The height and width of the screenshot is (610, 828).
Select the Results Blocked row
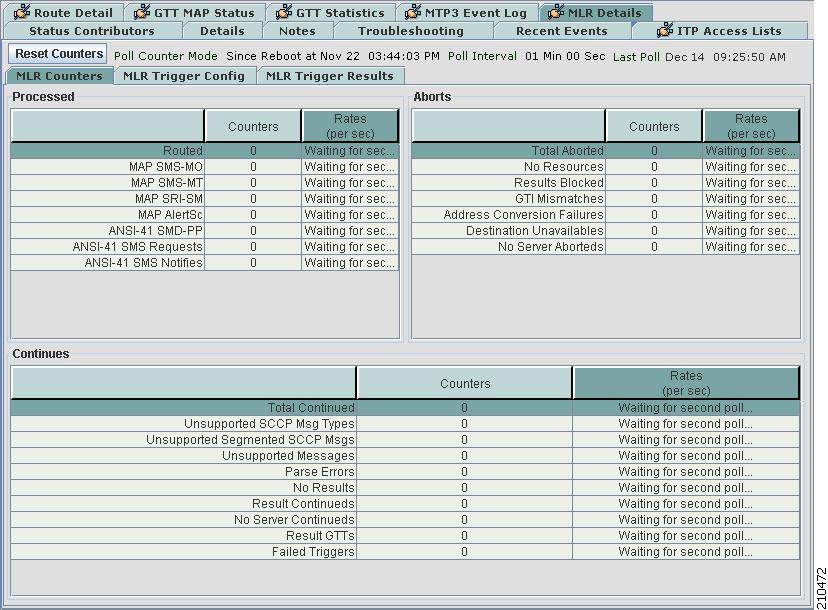point(606,183)
